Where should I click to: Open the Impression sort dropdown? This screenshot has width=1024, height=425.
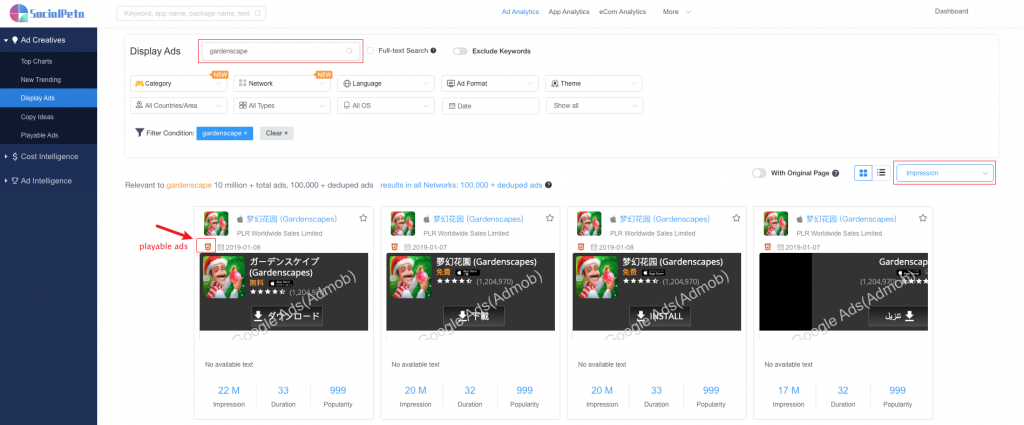tap(945, 173)
